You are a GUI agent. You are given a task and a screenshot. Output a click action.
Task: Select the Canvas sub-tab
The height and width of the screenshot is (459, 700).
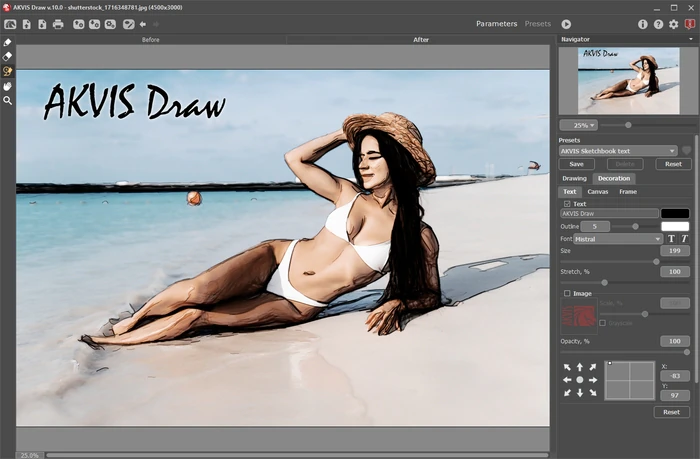[598, 192]
